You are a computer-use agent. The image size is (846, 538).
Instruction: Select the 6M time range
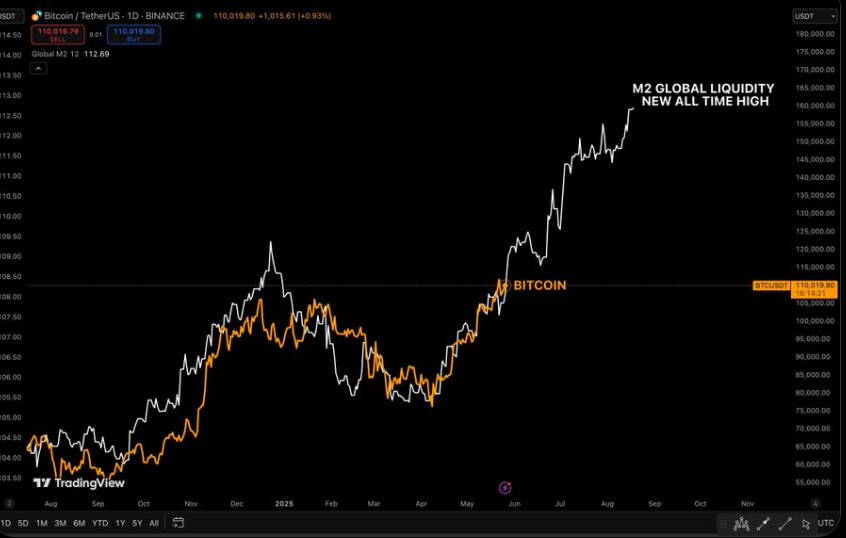click(x=79, y=523)
